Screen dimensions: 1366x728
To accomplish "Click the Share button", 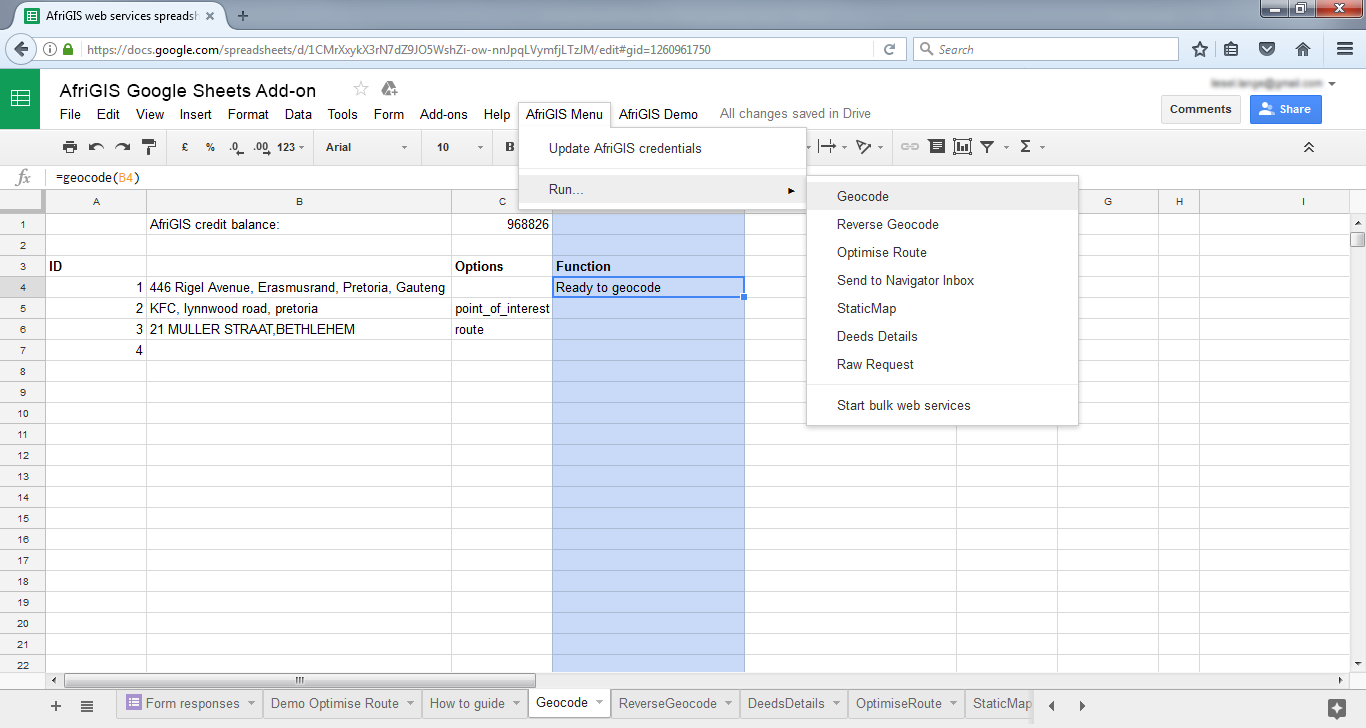I will tap(1285, 109).
